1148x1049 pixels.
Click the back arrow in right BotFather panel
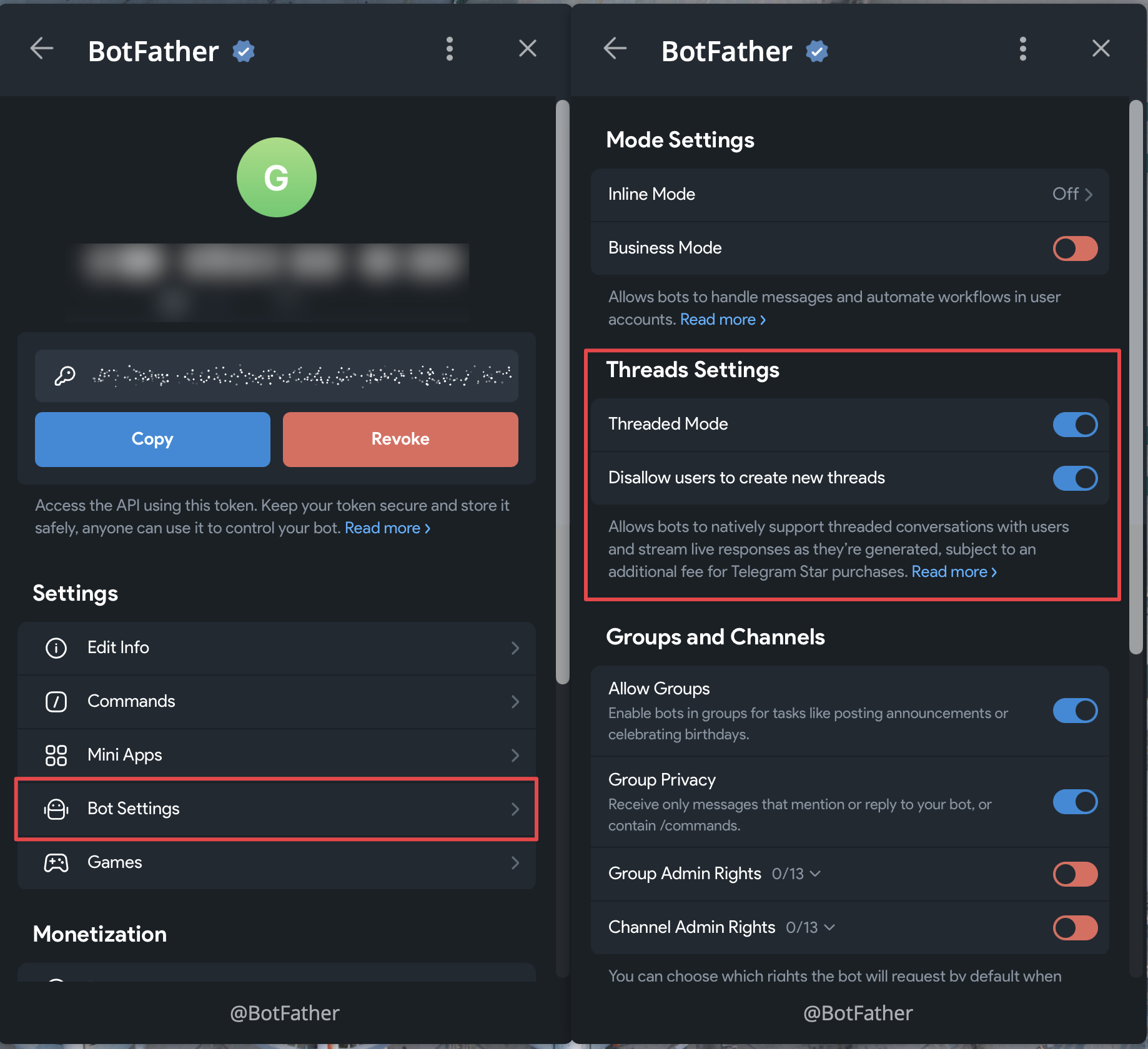pos(615,49)
